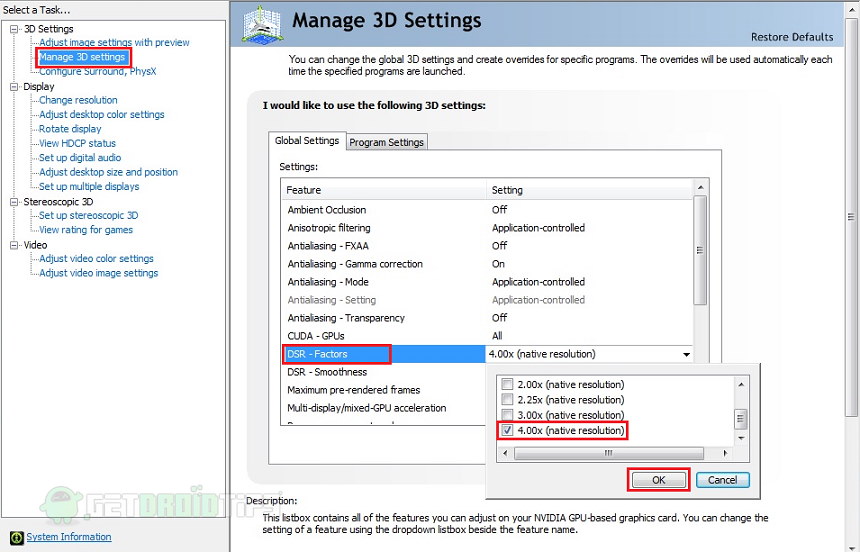Viewport: 860px width, 552px height.
Task: Select the Antialiasing - Transparency row
Action: pos(487,318)
